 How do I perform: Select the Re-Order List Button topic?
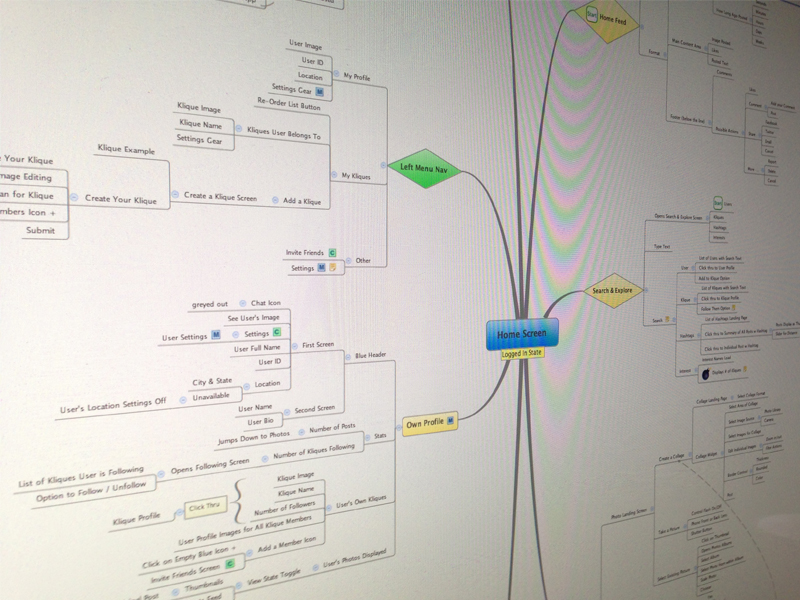pyautogui.click(x=289, y=105)
